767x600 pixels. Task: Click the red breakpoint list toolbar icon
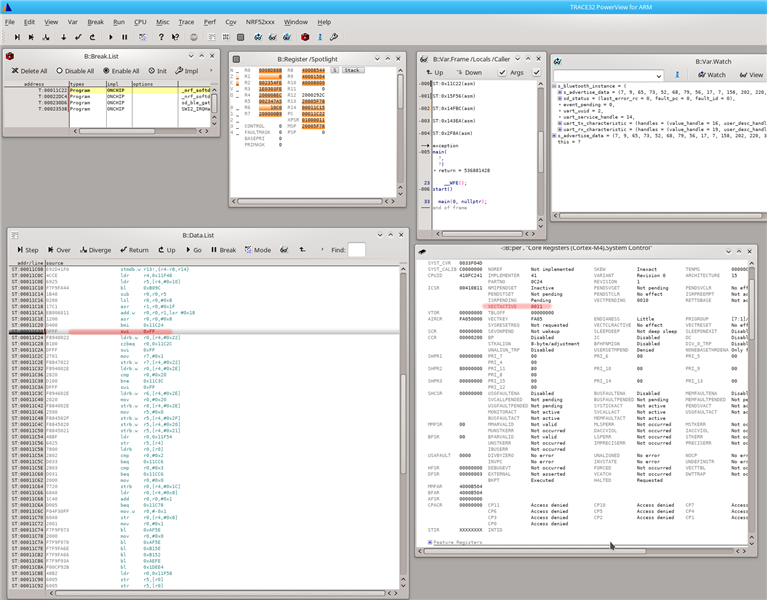tap(305, 37)
